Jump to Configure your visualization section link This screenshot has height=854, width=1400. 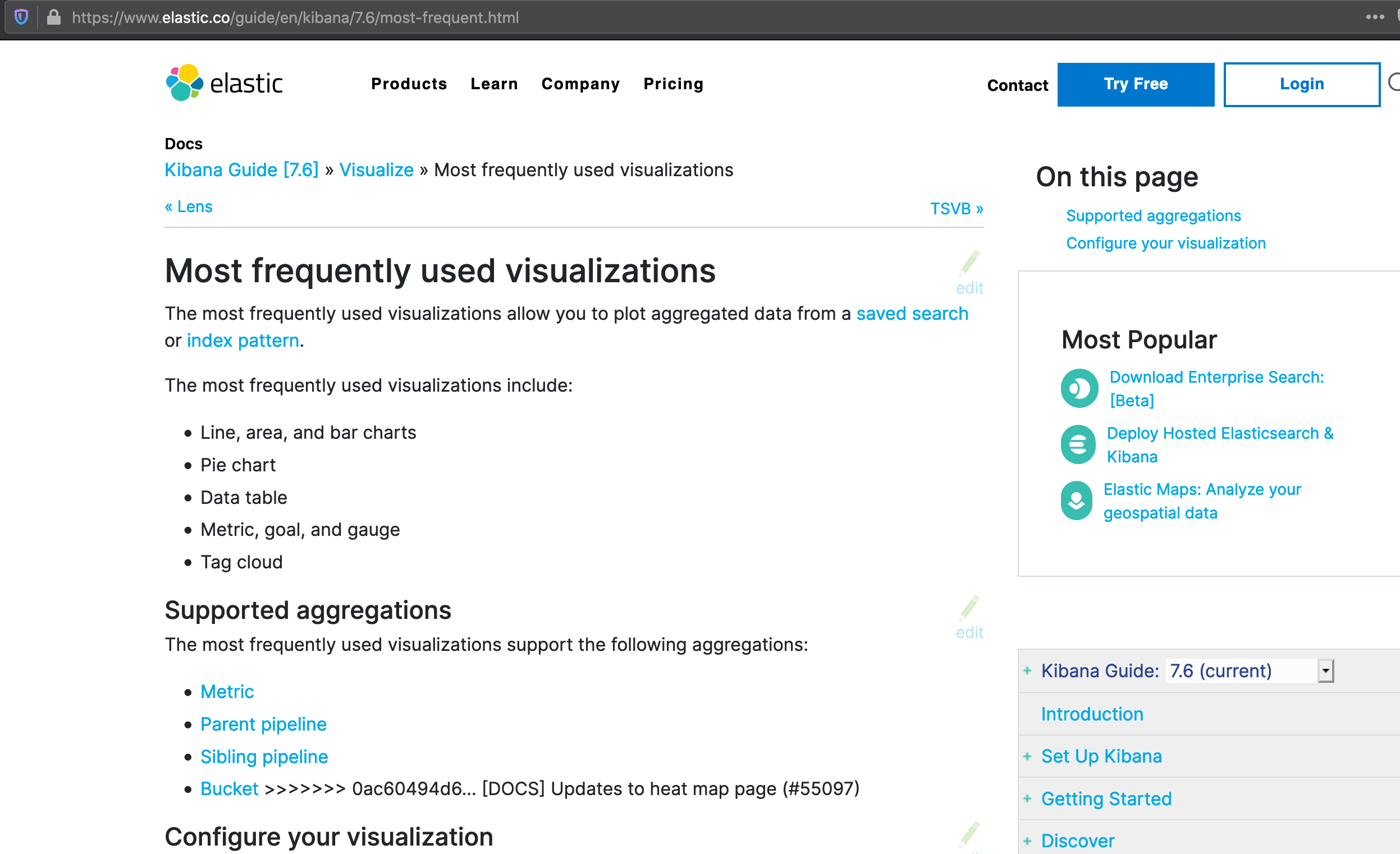[x=1166, y=243]
